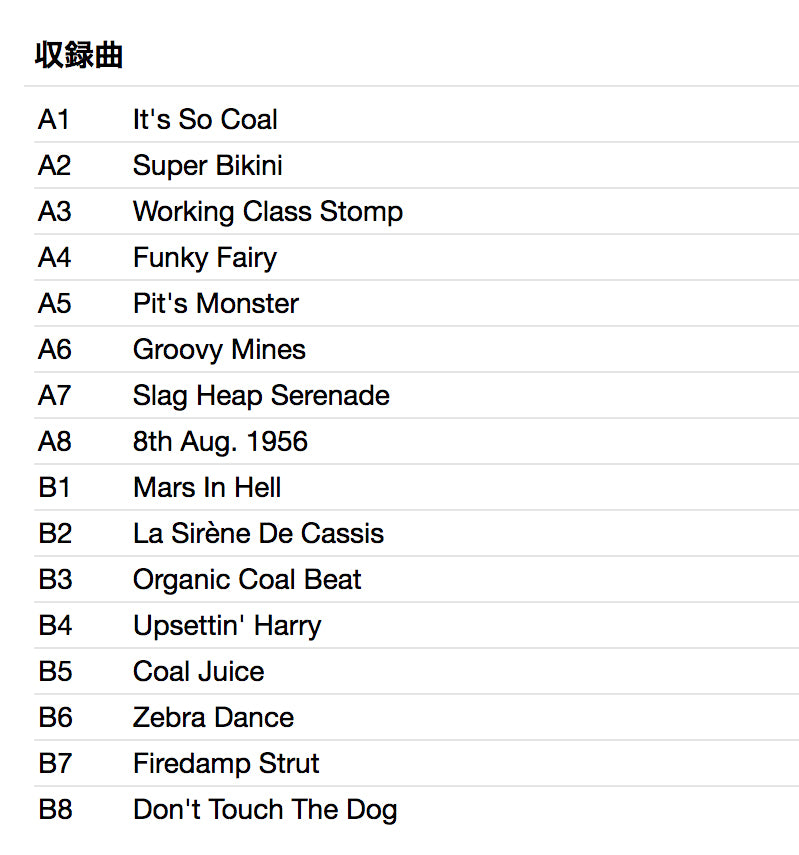Click the Upsettin' Harry track title
This screenshot has width=799, height=855.
pos(227,626)
